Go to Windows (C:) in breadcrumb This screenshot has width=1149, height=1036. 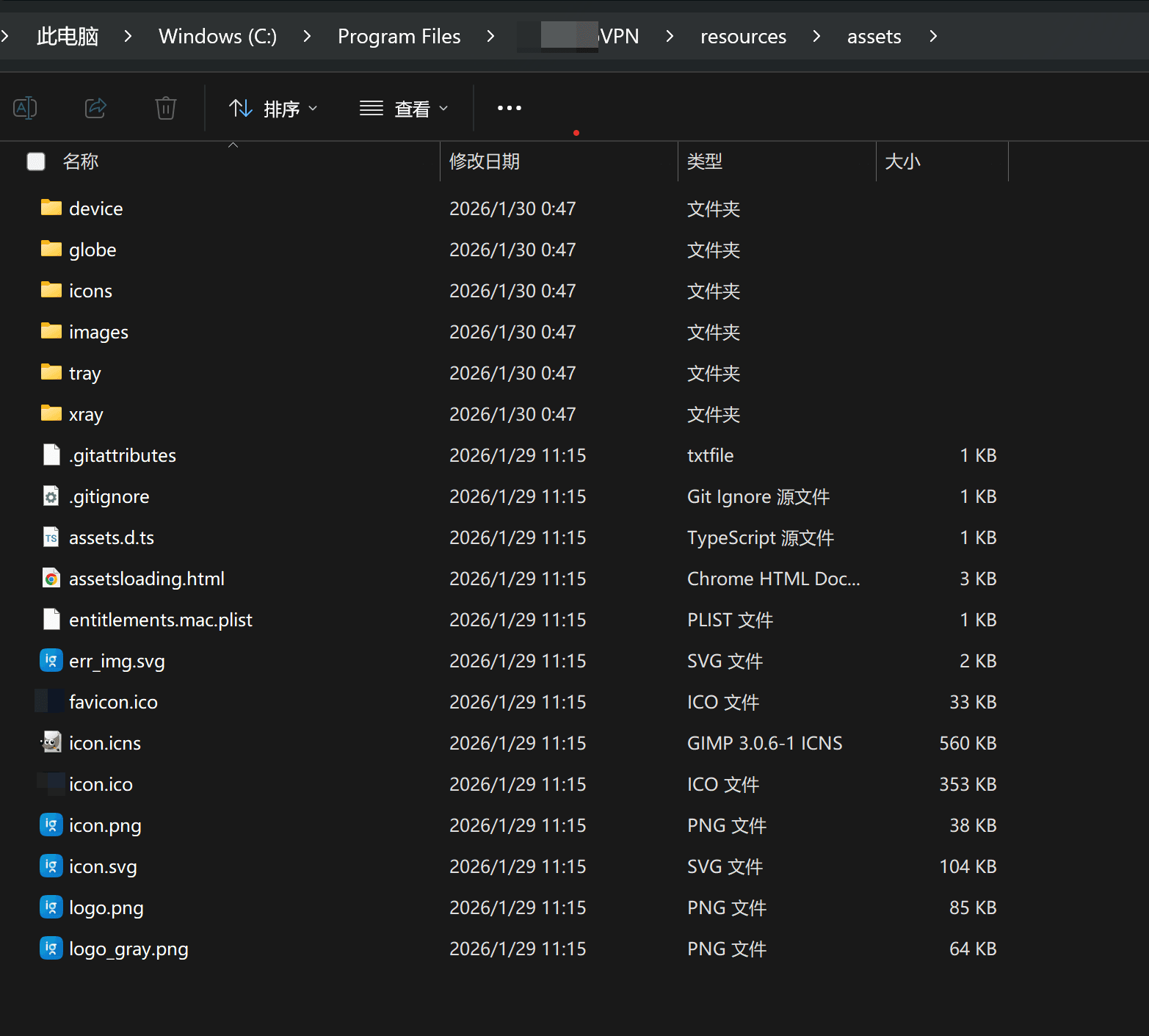point(217,36)
